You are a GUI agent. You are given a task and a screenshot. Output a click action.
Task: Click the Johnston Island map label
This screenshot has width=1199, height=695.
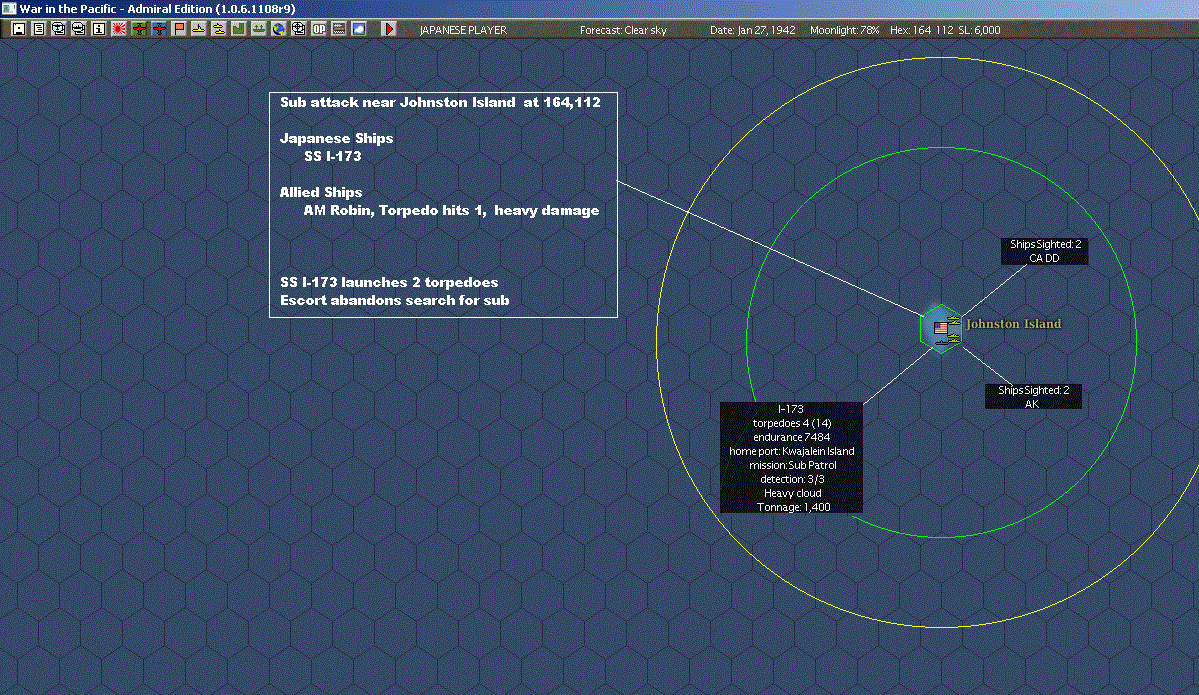(x=1013, y=324)
